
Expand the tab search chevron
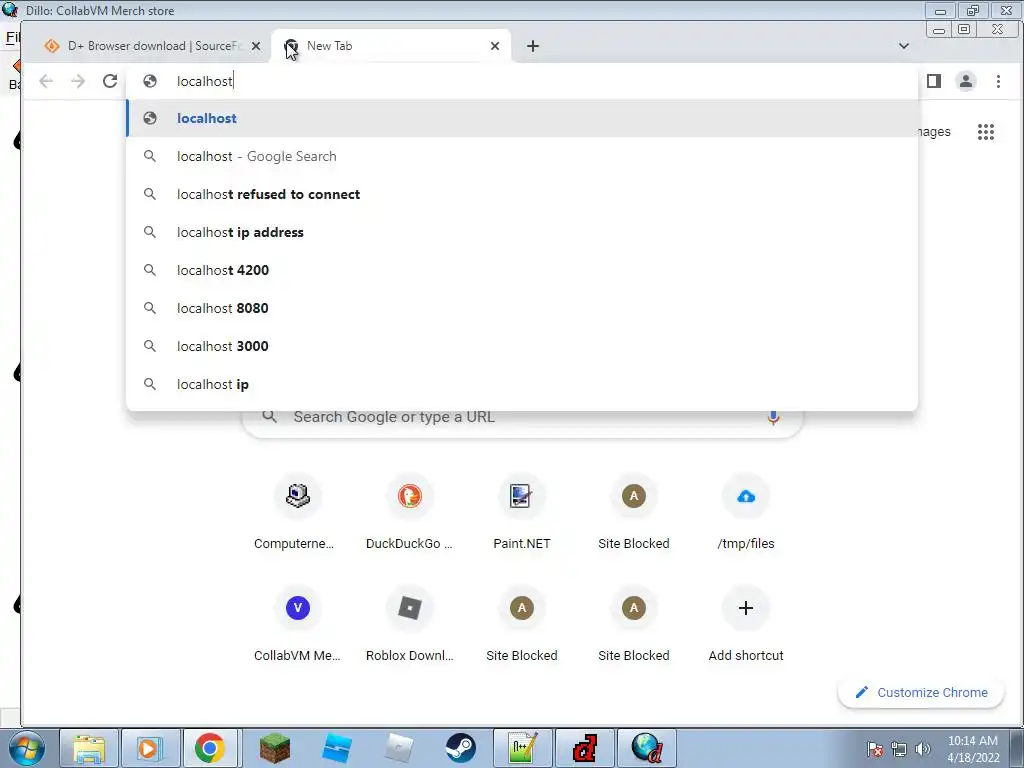904,46
